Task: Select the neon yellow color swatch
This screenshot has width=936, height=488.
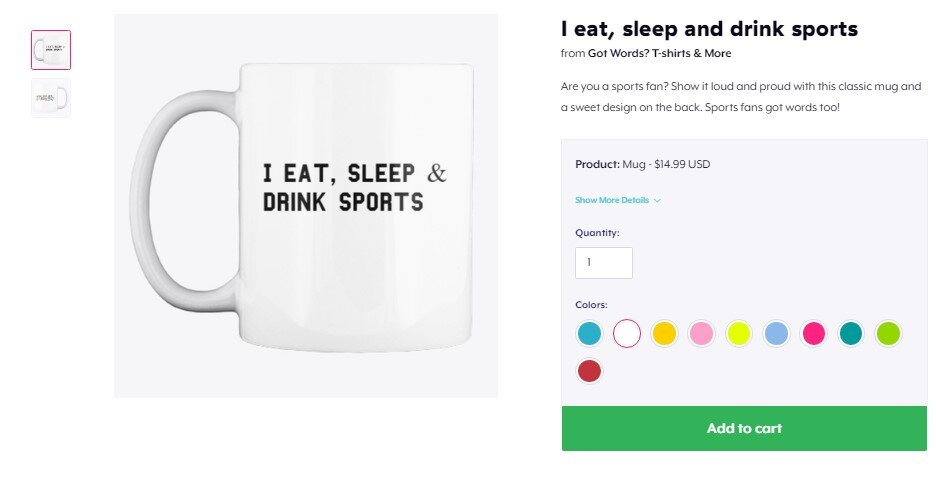Action: (739, 333)
